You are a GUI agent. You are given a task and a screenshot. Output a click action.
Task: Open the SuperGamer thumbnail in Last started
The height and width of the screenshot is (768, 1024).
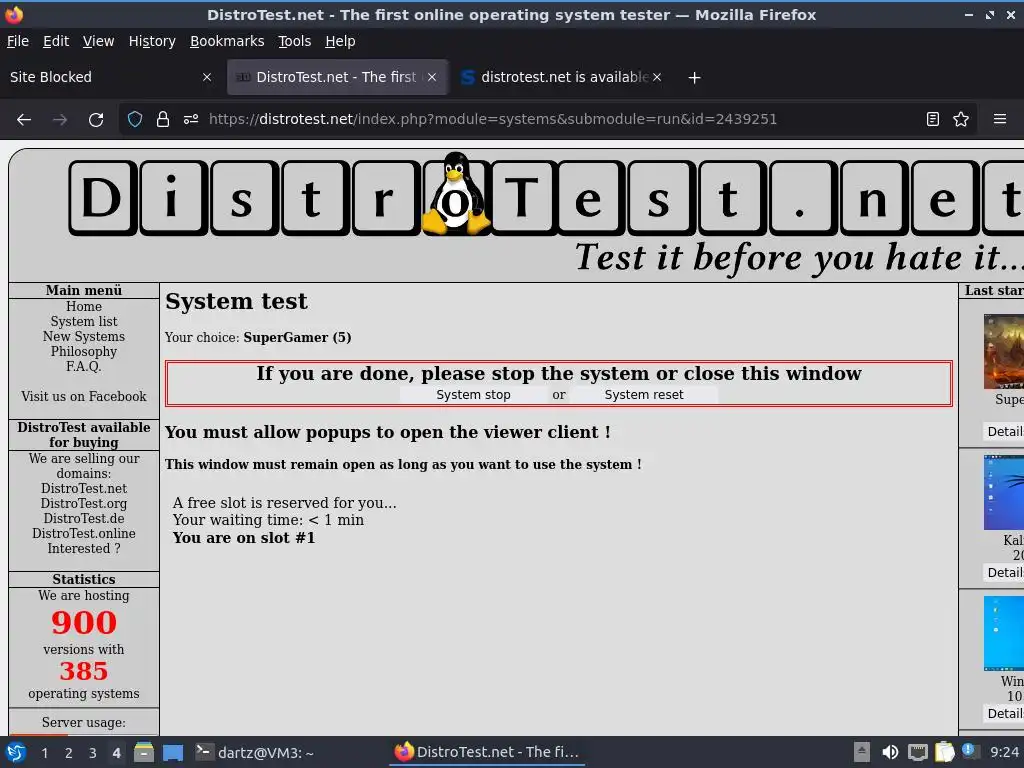(x=1004, y=351)
